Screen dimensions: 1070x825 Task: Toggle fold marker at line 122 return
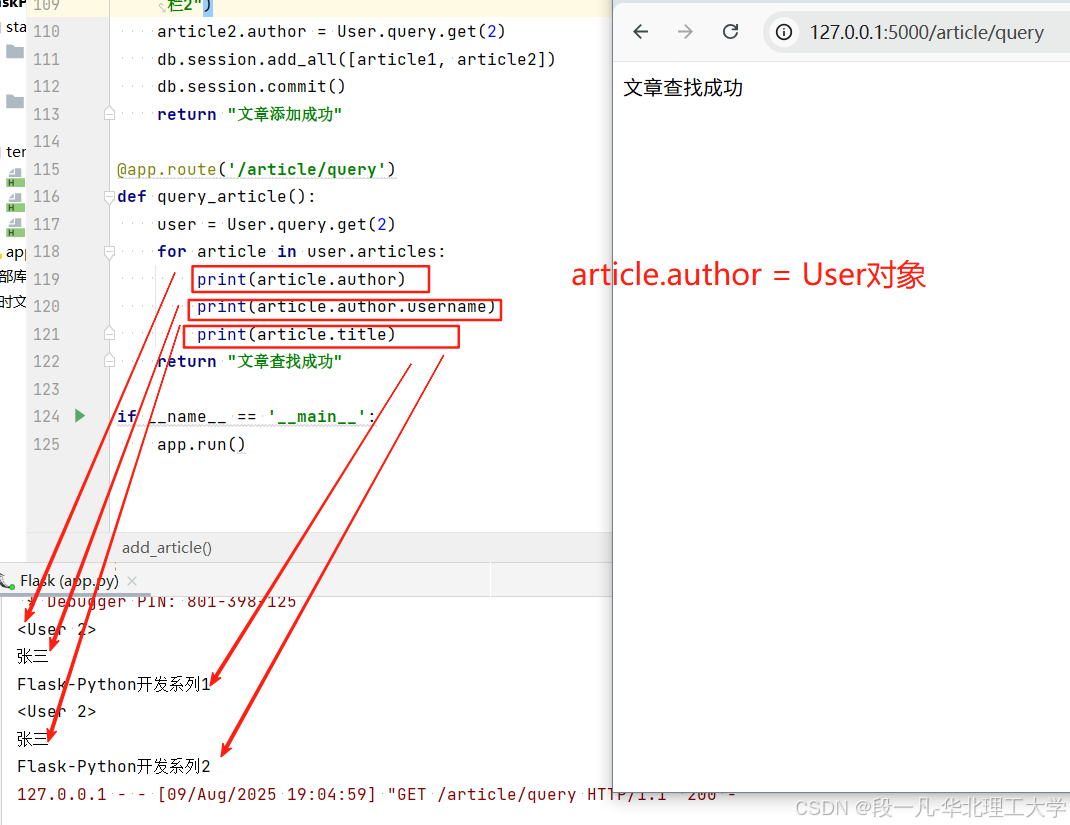109,361
